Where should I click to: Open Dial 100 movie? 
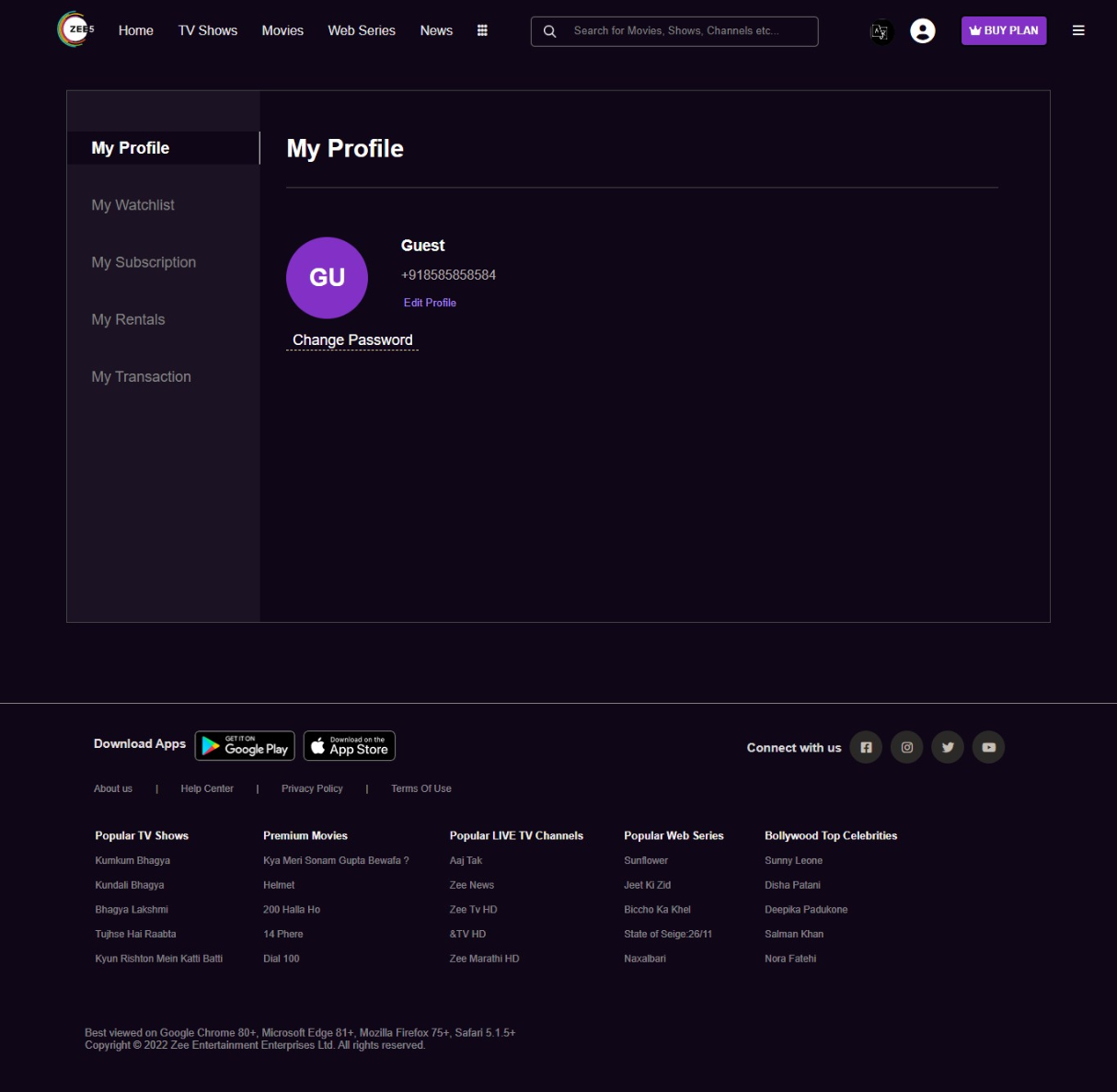pos(282,959)
